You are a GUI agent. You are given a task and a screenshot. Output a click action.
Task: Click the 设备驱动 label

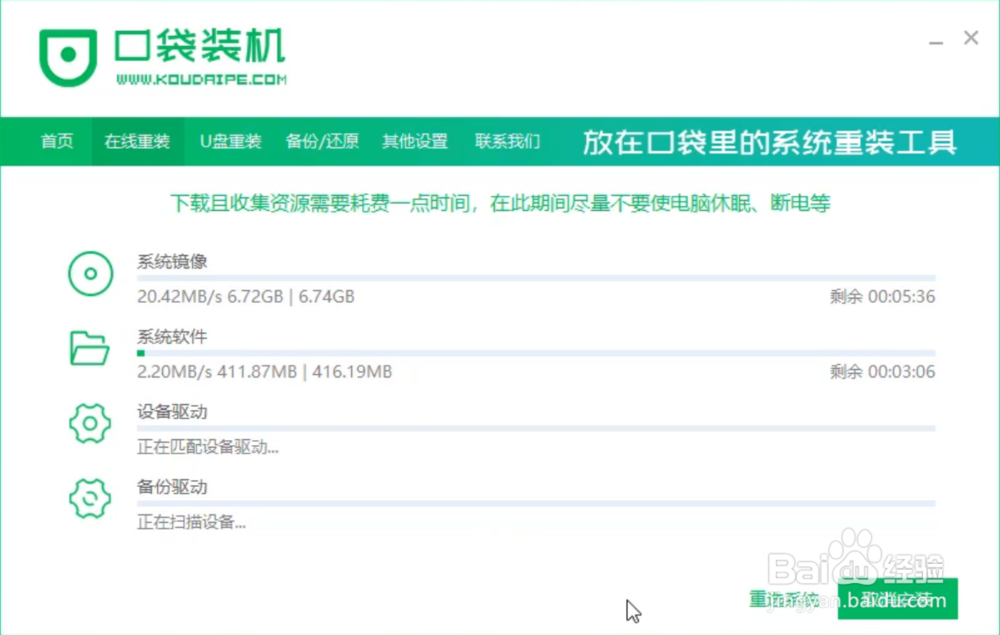click(172, 412)
